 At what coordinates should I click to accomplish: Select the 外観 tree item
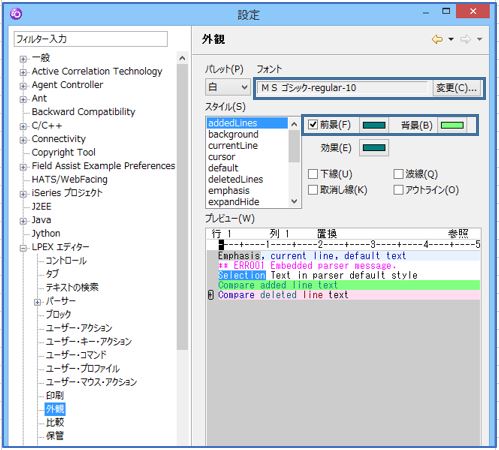tap(55, 409)
